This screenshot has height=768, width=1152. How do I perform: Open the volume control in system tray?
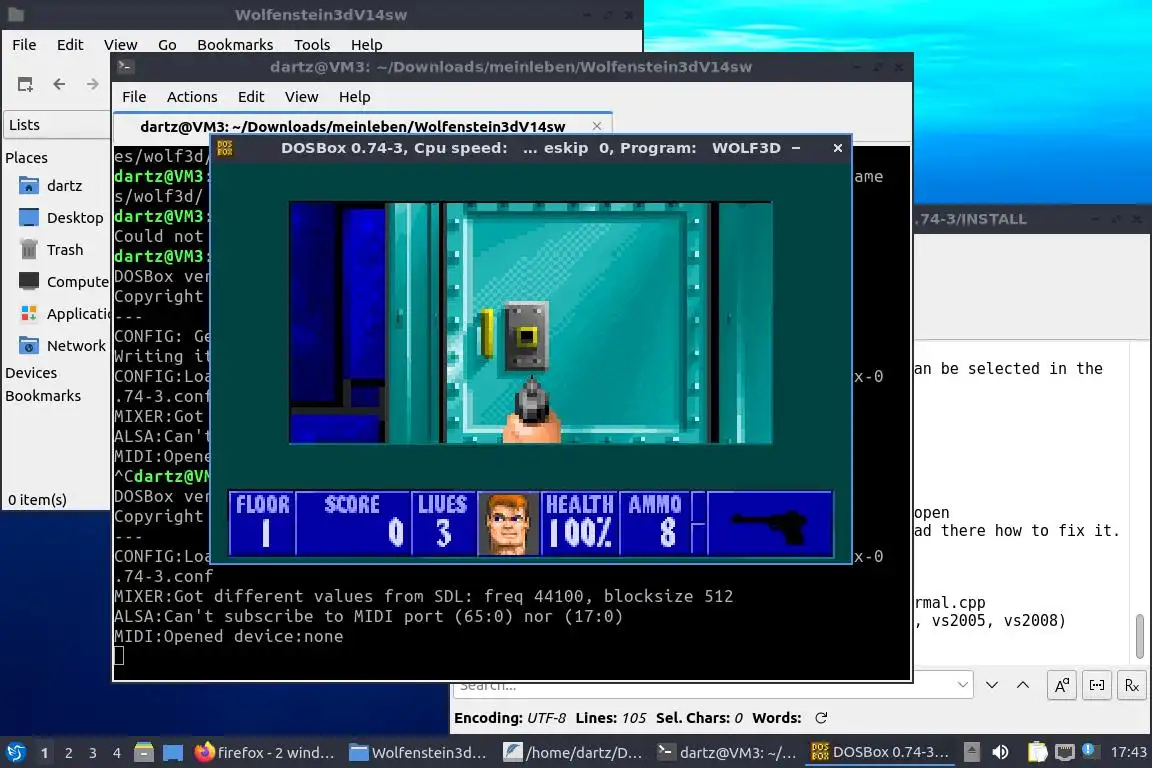pos(1000,752)
